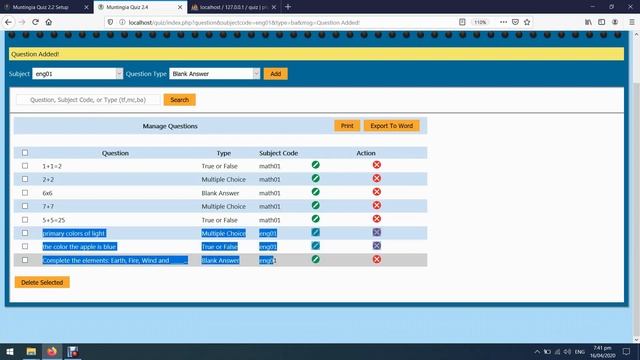
Task: Click the page vertical scrollbar
Action: 636,186
